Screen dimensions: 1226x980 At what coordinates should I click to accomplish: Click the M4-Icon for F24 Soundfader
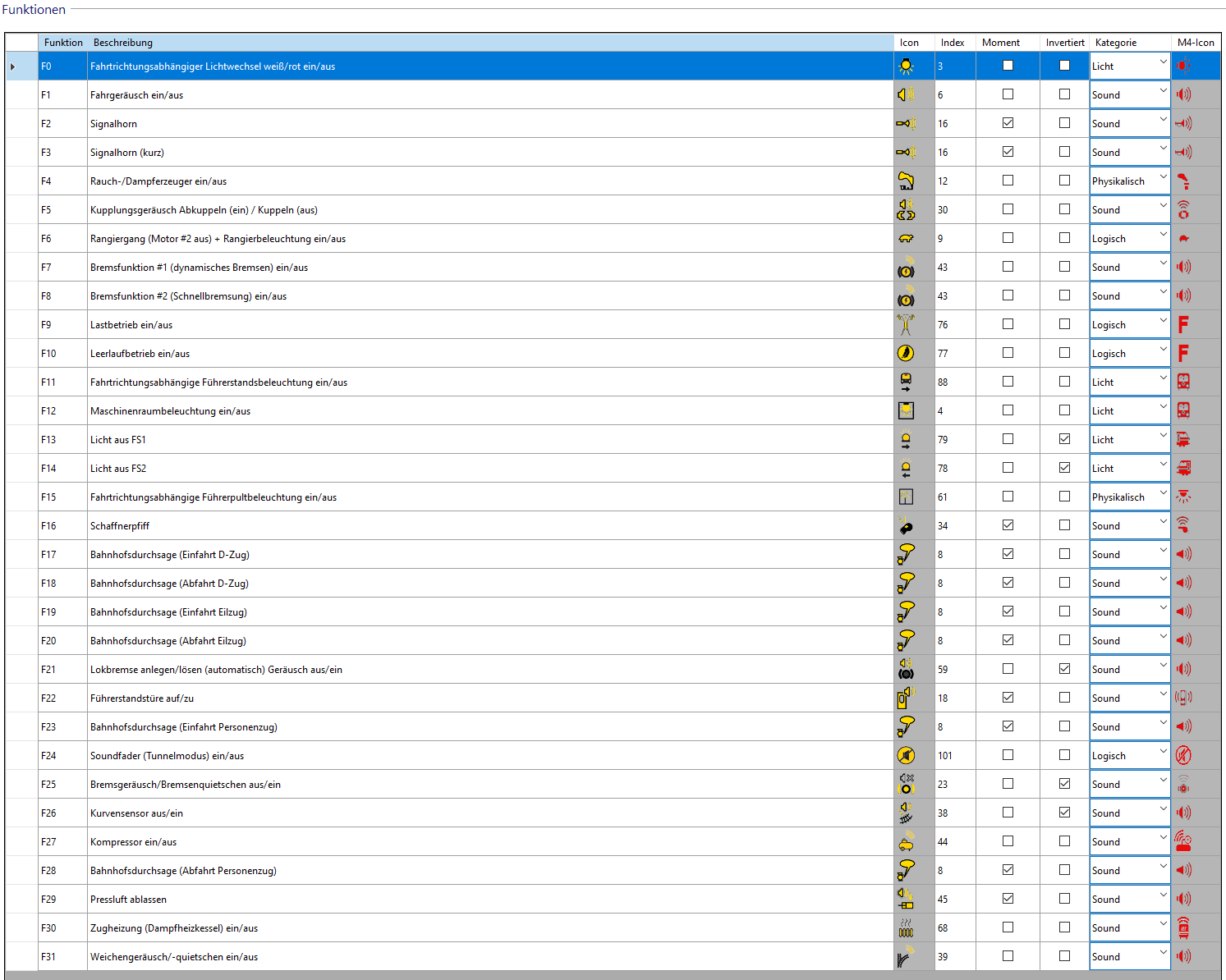click(x=1183, y=756)
